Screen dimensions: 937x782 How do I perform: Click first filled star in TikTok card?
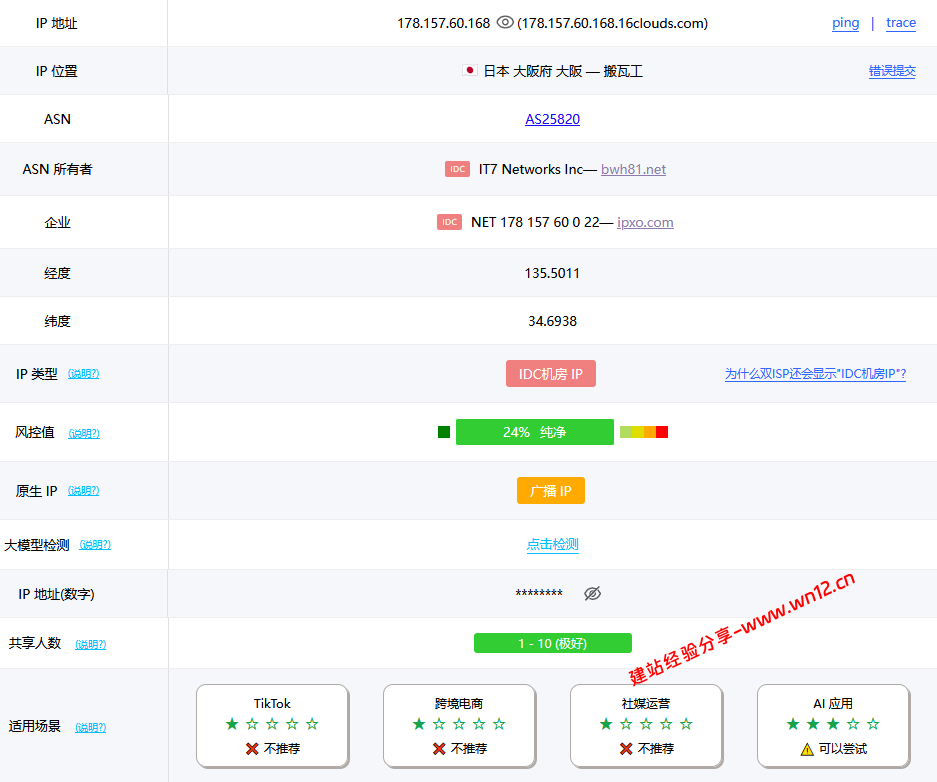(232, 724)
